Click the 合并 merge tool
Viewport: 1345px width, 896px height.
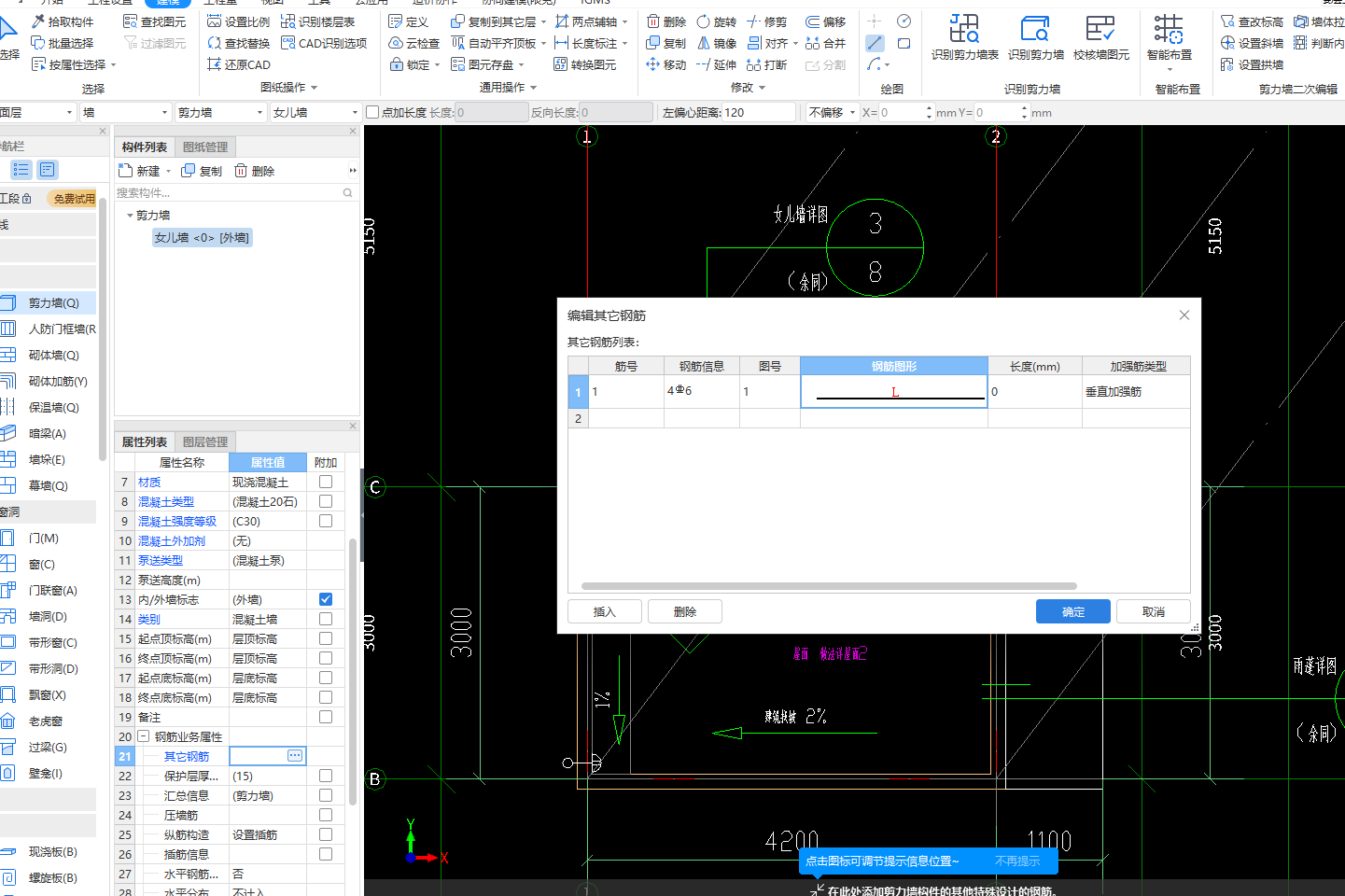coord(826,43)
